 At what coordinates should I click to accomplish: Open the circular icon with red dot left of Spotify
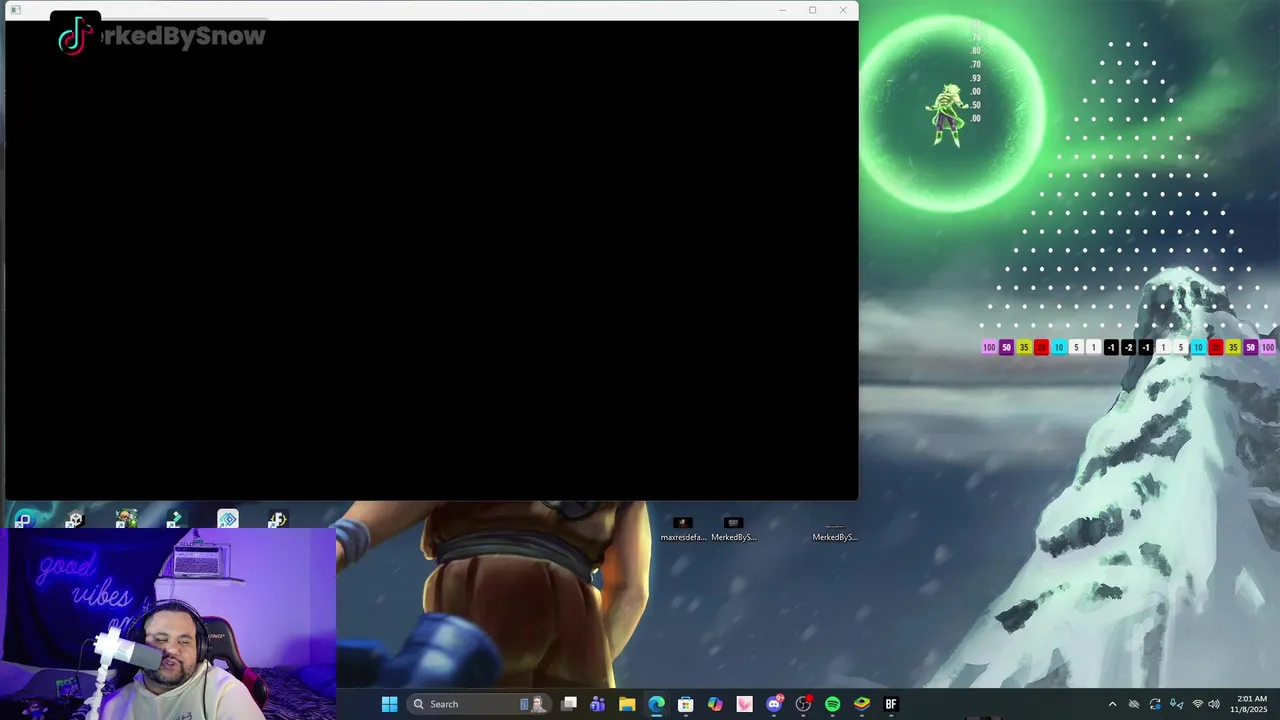803,704
